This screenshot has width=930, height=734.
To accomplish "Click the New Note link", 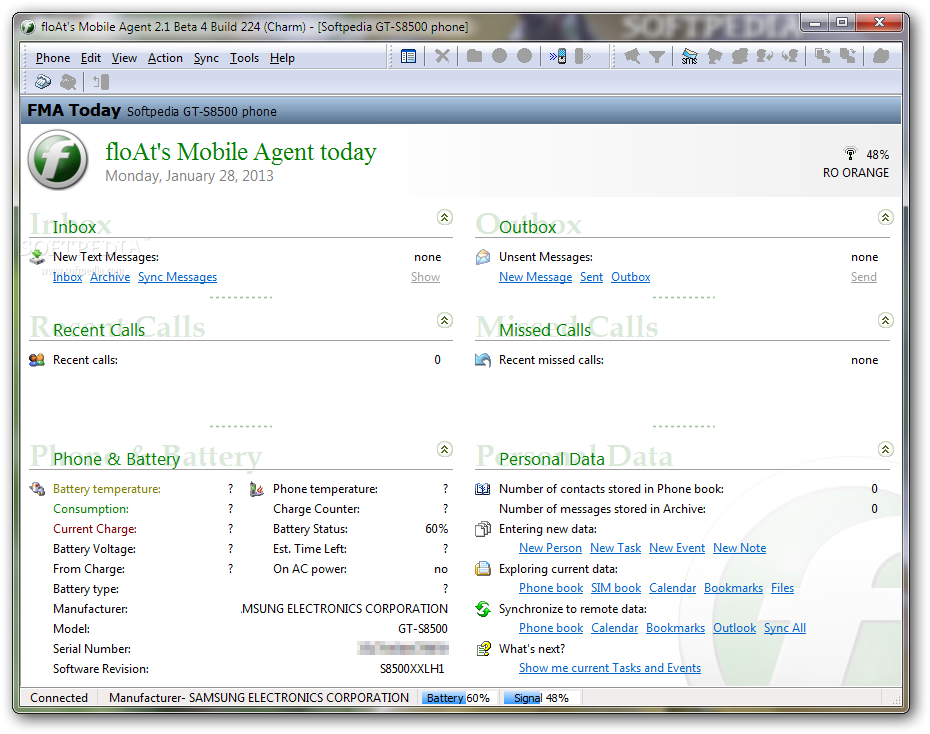I will (740, 548).
